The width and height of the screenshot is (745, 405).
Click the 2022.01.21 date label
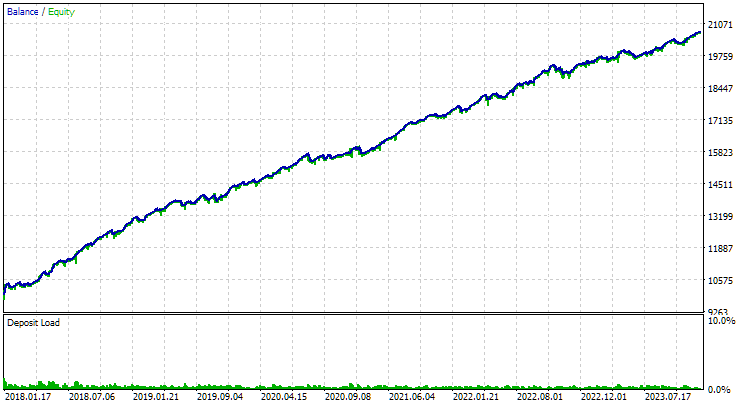[476, 396]
